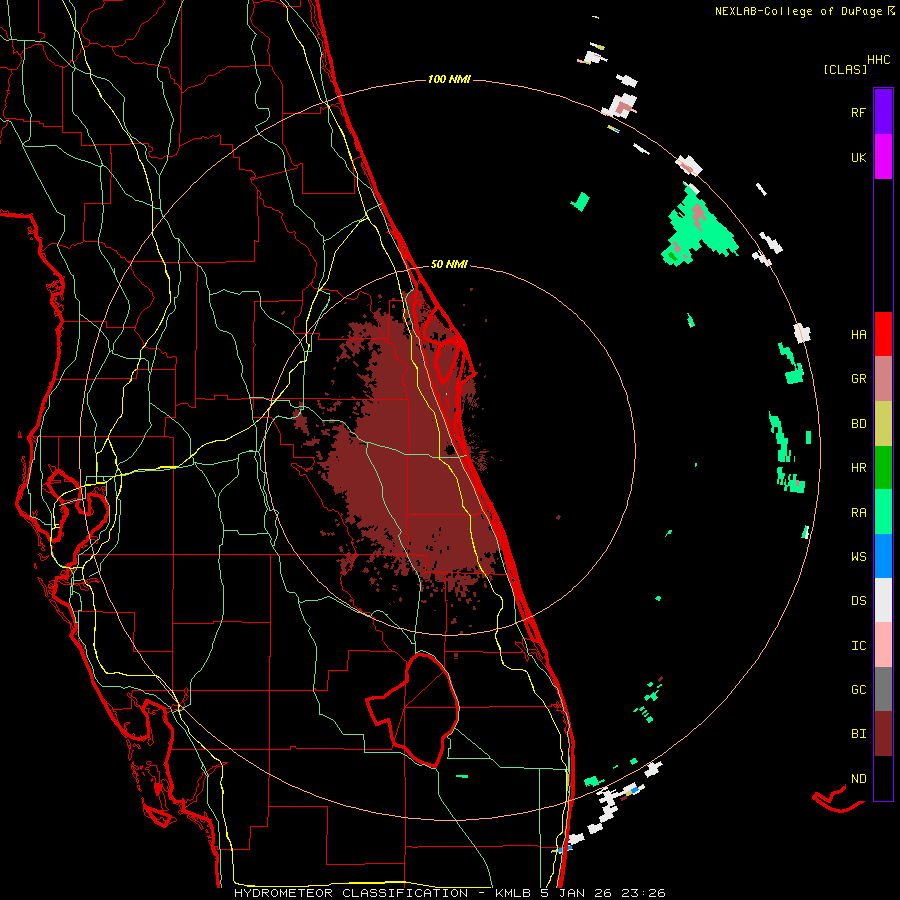
Task: Click the BI brown legend swatch
Action: pyautogui.click(x=883, y=734)
